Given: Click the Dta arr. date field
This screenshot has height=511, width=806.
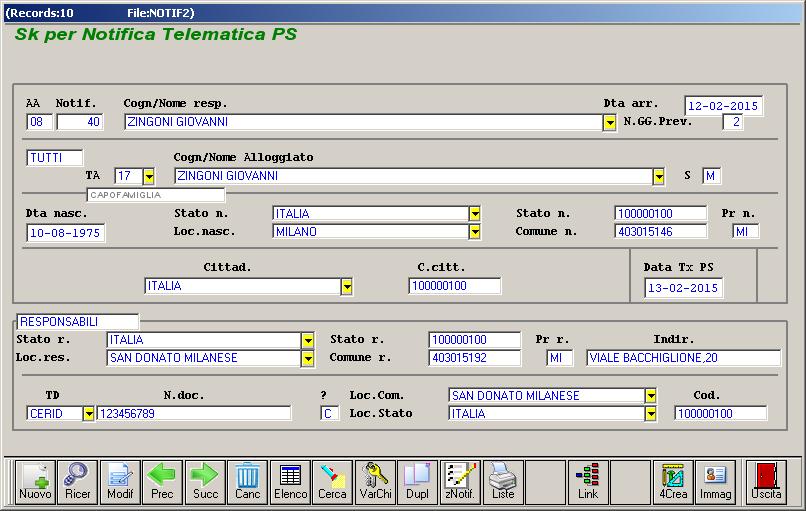Looking at the screenshot, I should [x=723, y=106].
